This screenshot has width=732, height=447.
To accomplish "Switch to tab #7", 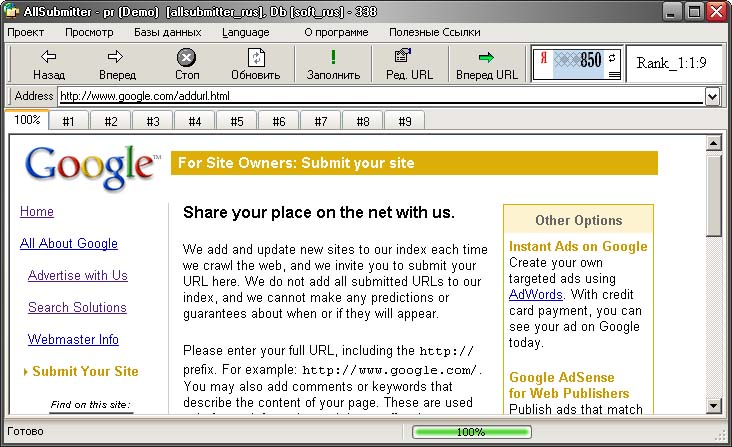I will [321, 121].
